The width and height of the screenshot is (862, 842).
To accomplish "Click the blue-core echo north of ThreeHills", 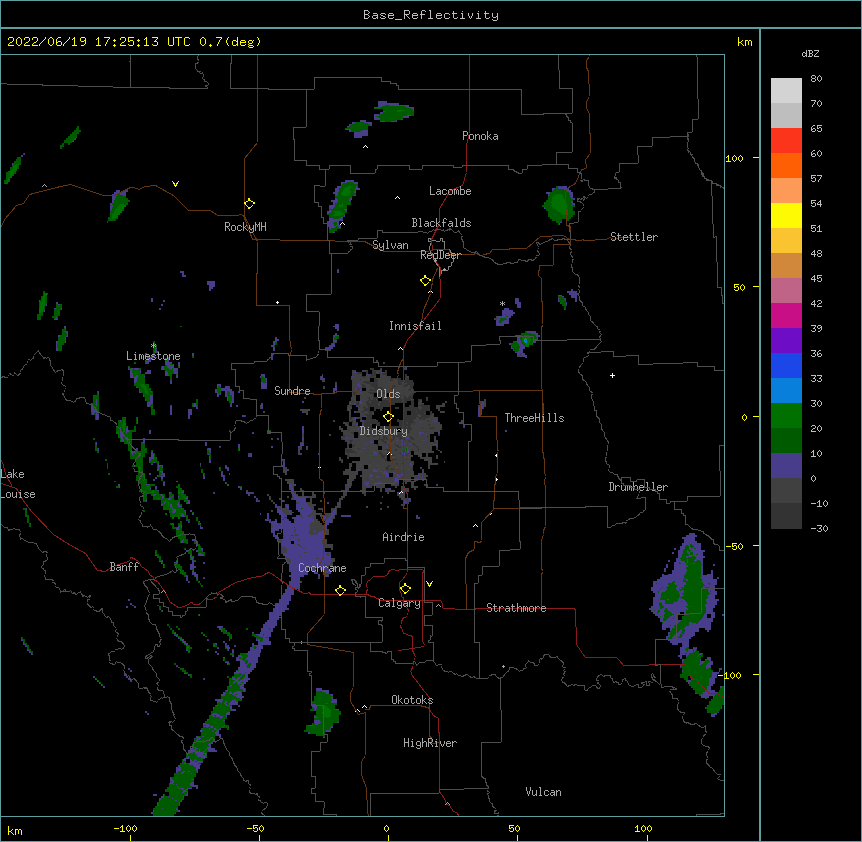I will point(525,342).
